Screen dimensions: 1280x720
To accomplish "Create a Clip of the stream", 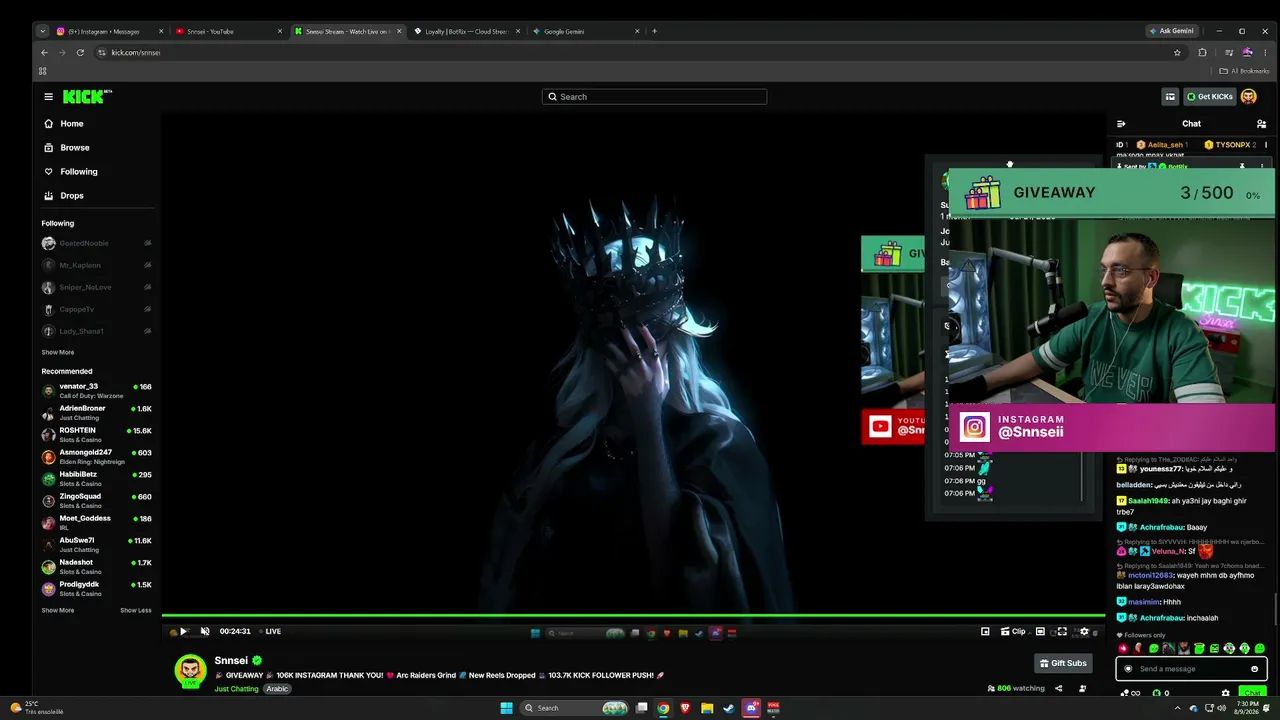I will point(1013,632).
